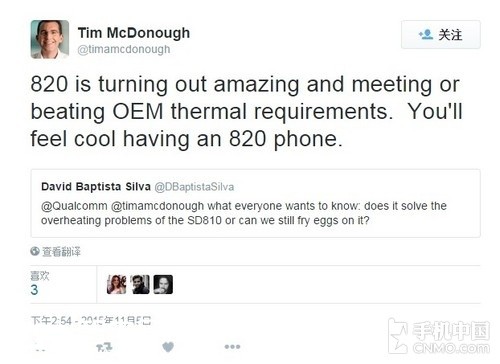The width and height of the screenshot is (500, 364).
Task: Like the tweet with the heart icon
Action: click(168, 347)
